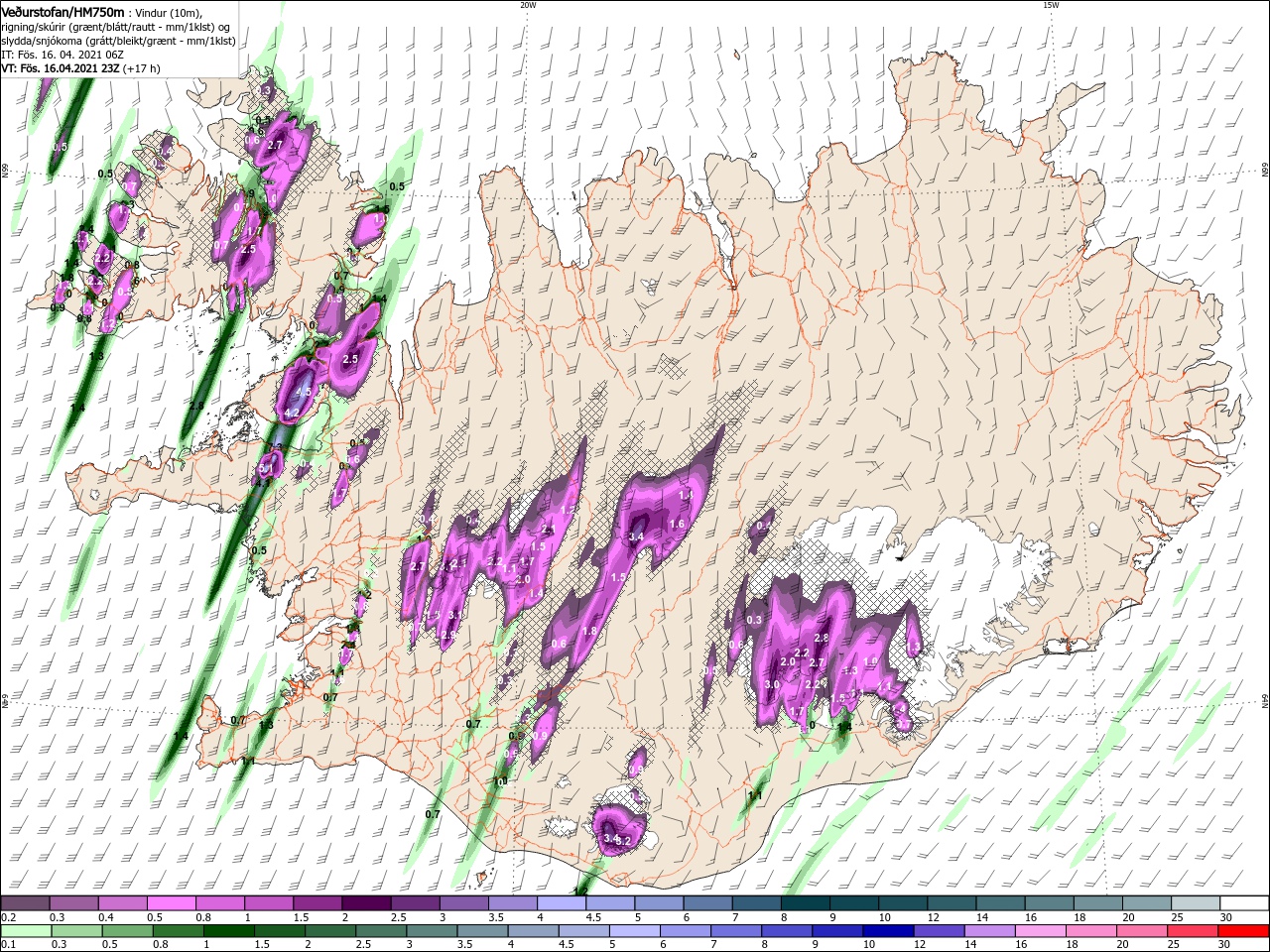This screenshot has width=1270, height=952.
Task: Click the top-row legend label 0.2
Action: coord(9,917)
